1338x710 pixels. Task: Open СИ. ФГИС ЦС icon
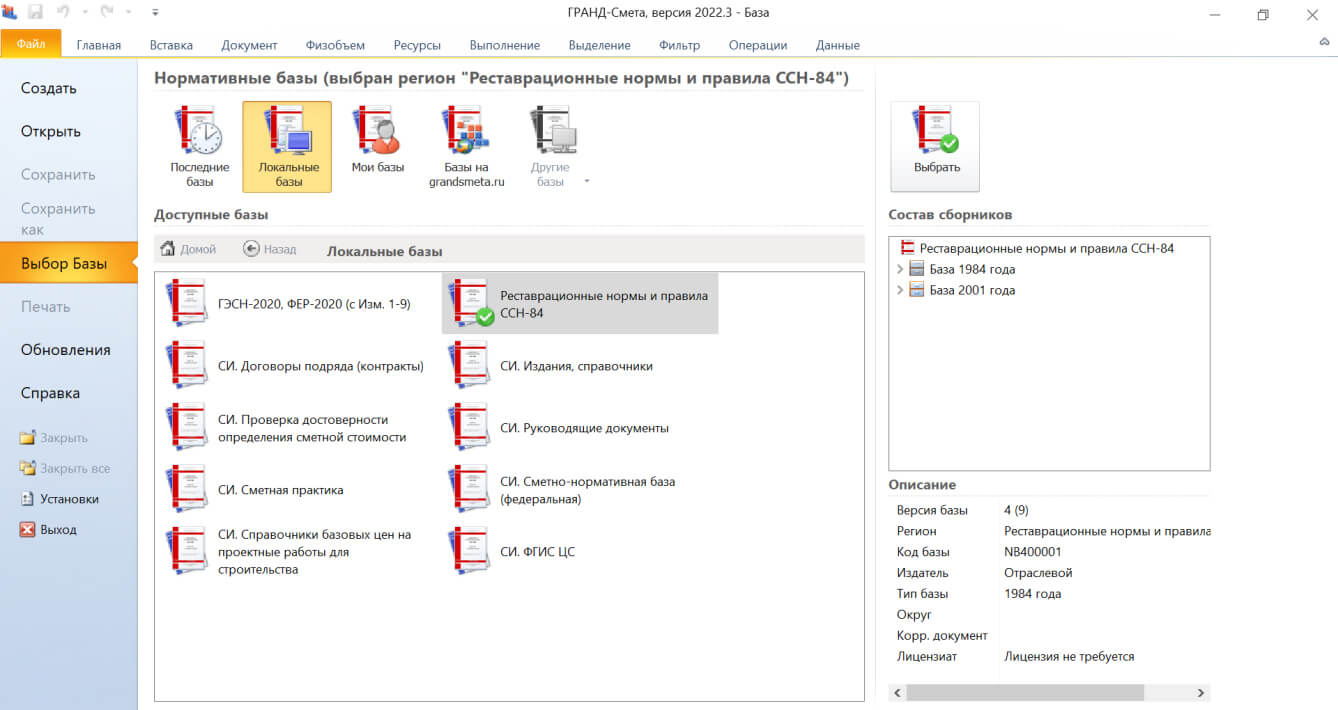(470, 552)
